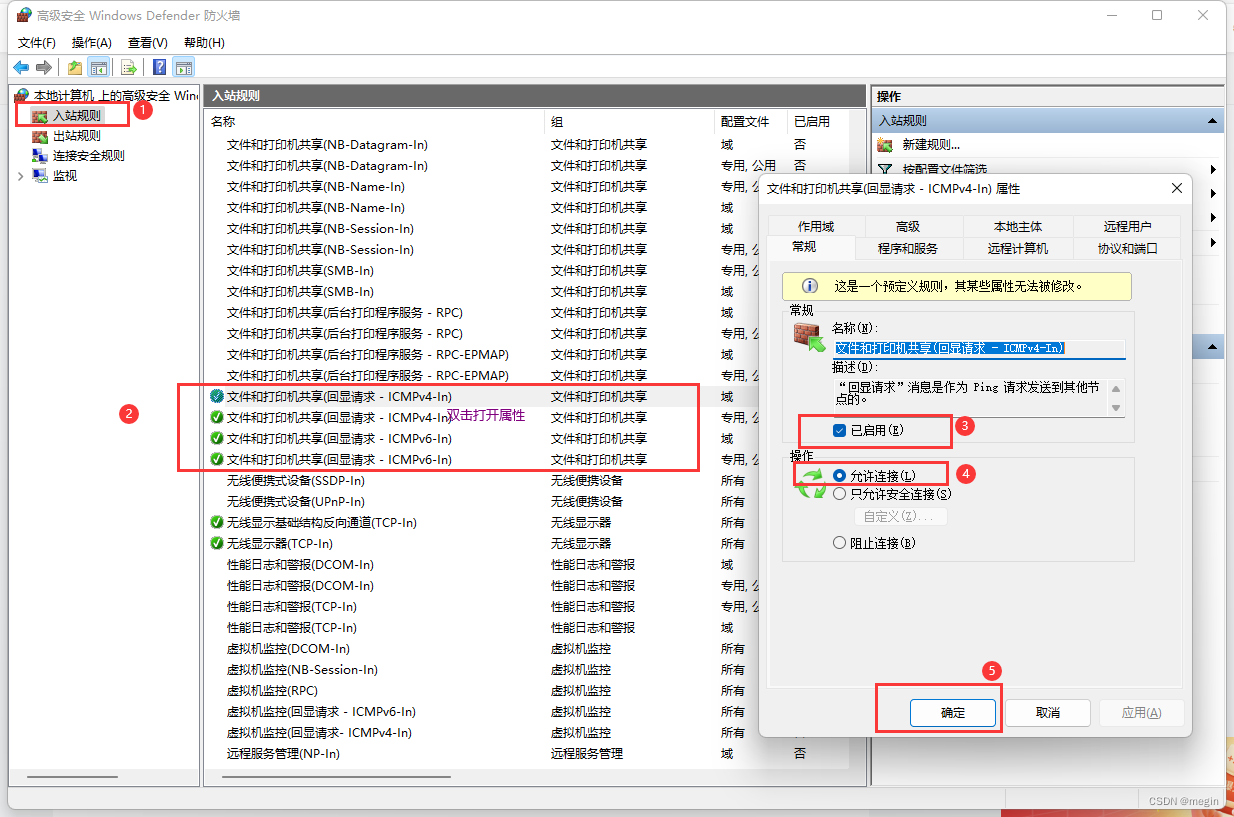This screenshot has height=817, width=1234.
Task: Open the 帮助(H) menu
Action: click(204, 43)
